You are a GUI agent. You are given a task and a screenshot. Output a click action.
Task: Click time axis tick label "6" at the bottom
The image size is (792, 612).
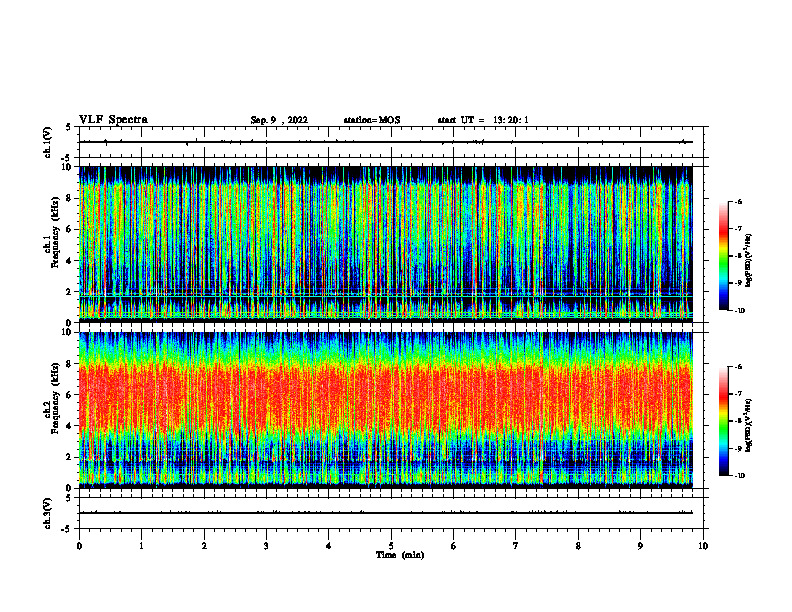click(454, 546)
